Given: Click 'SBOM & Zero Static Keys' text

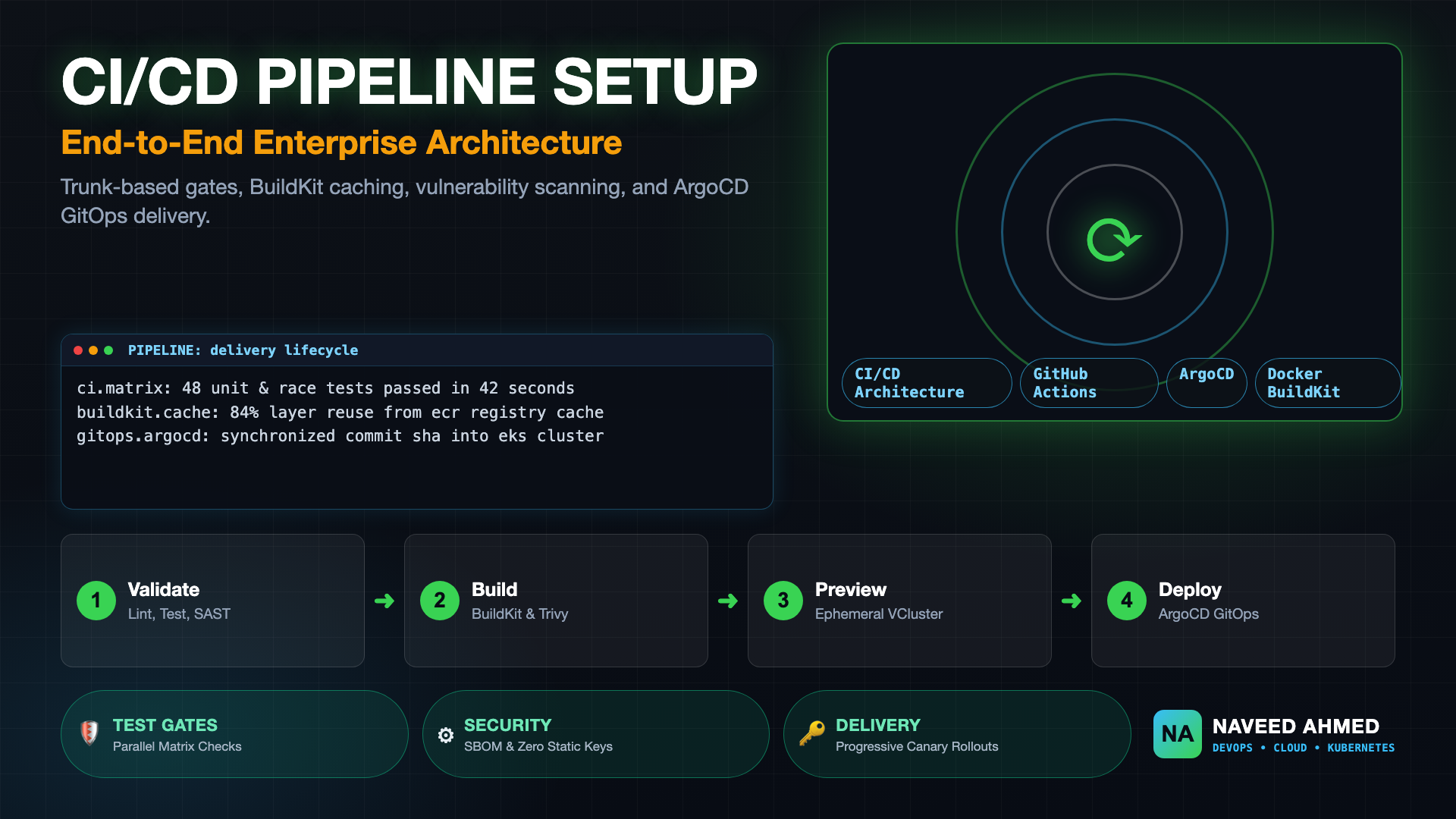Looking at the screenshot, I should coord(538,747).
